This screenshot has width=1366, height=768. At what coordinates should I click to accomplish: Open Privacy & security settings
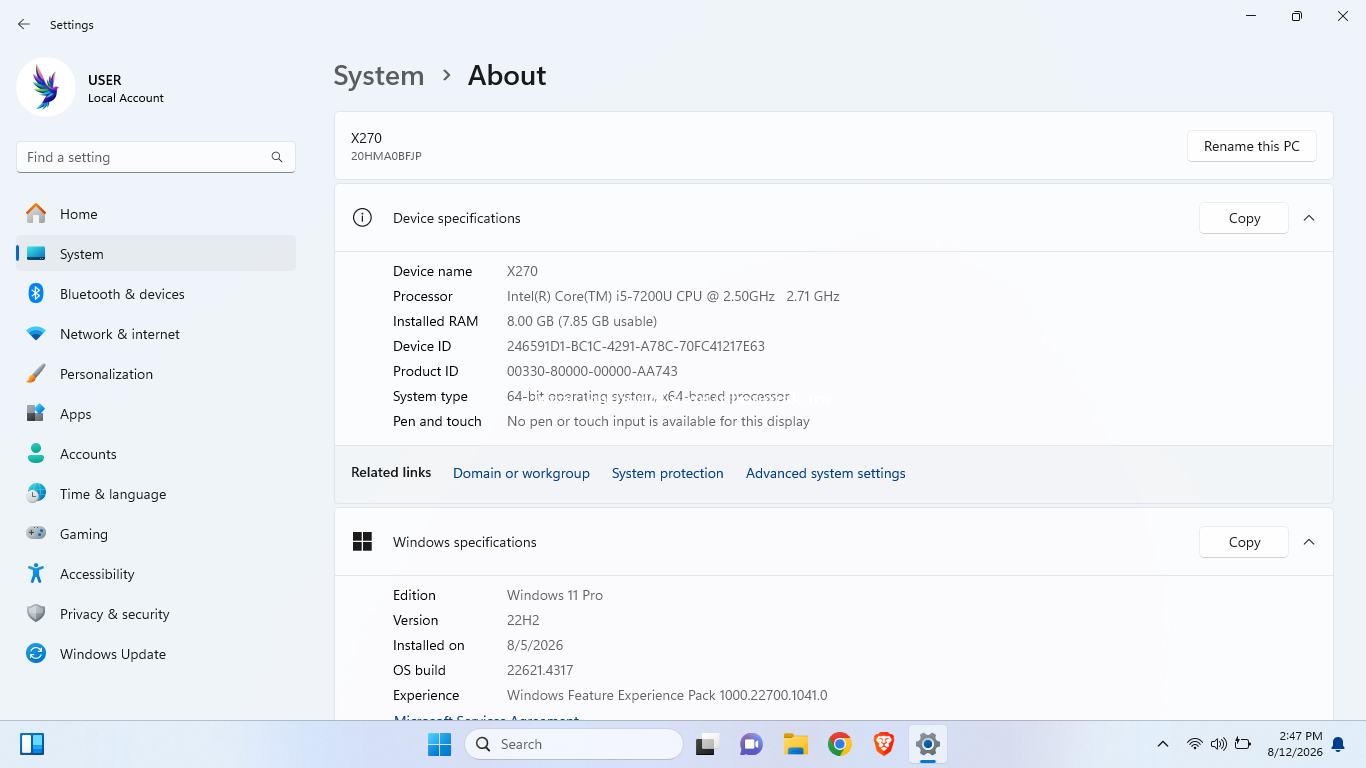pos(156,614)
